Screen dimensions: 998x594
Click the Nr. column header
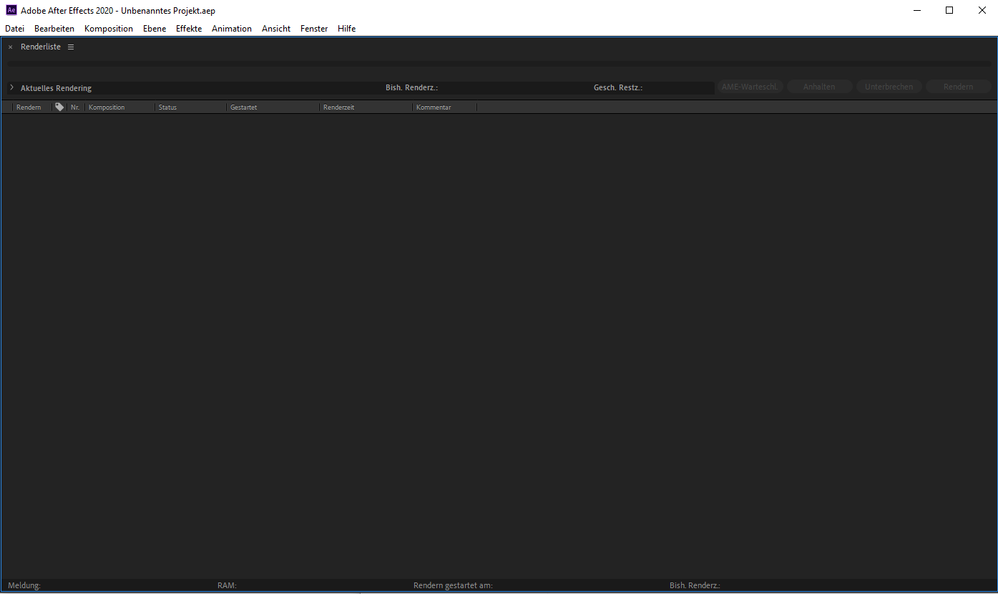click(x=75, y=107)
